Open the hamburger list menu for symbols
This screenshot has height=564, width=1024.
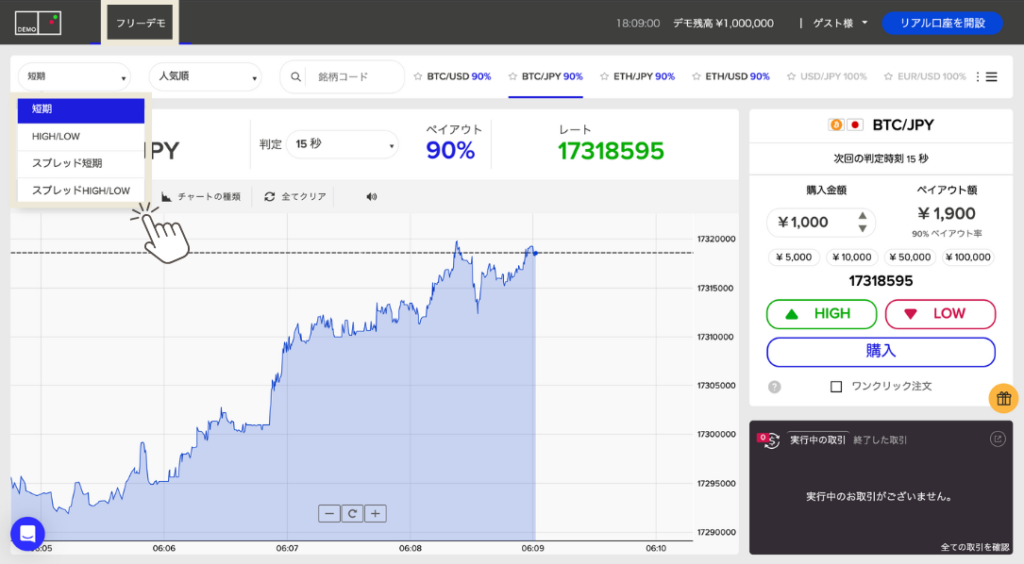[991, 76]
